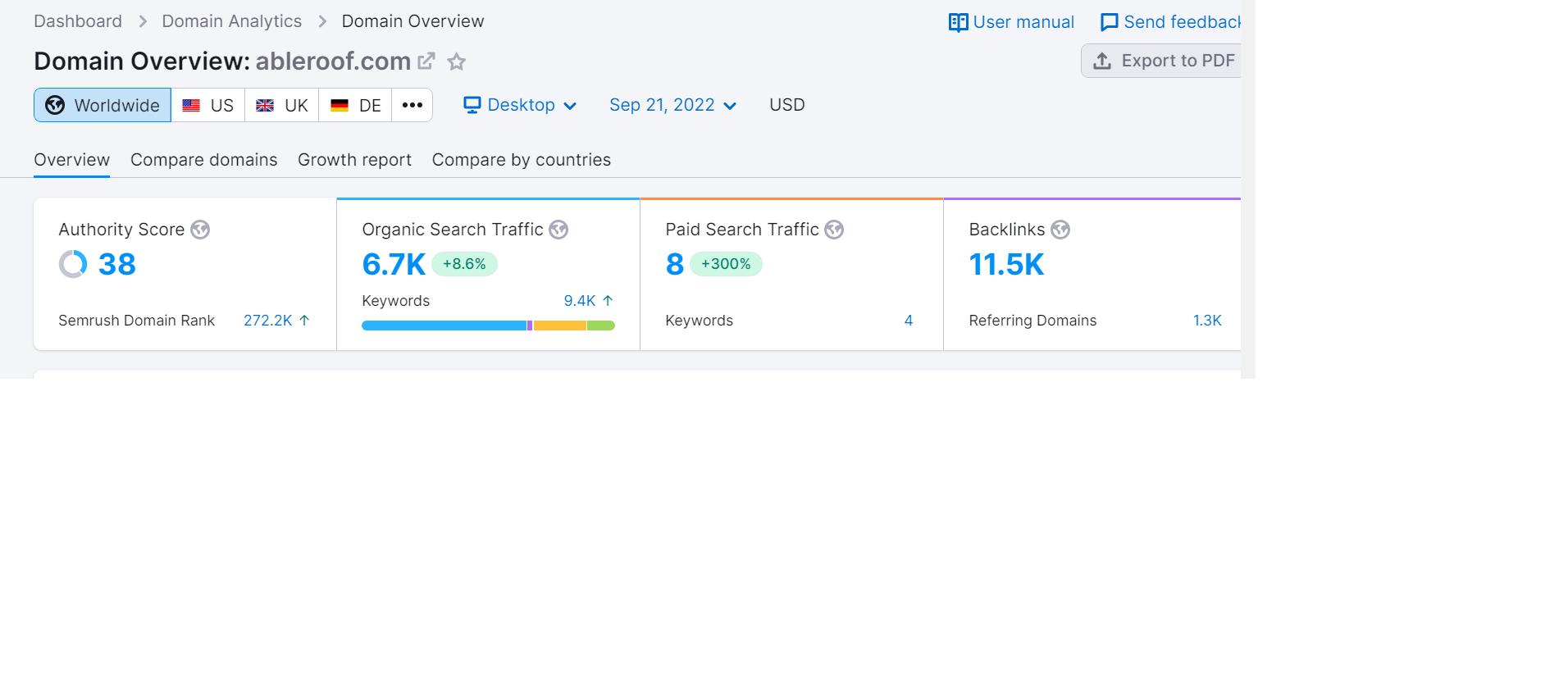Click the Send feedback chat icon
This screenshot has width=1568, height=674.
1109,22
